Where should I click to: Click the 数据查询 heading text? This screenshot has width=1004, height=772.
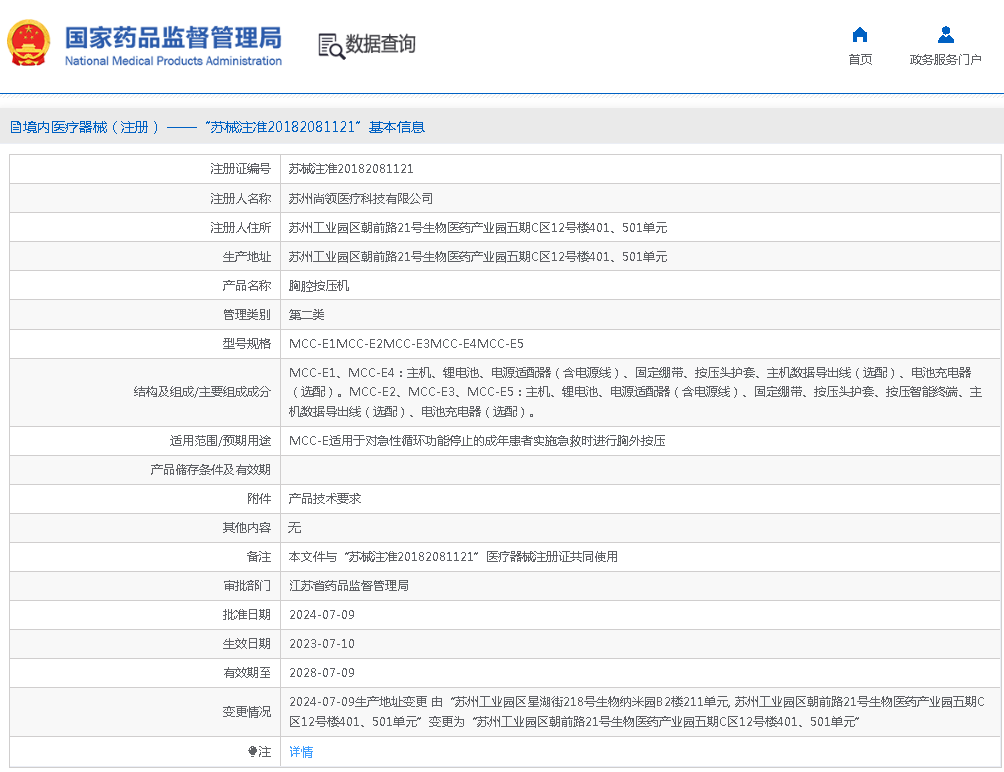tap(380, 45)
